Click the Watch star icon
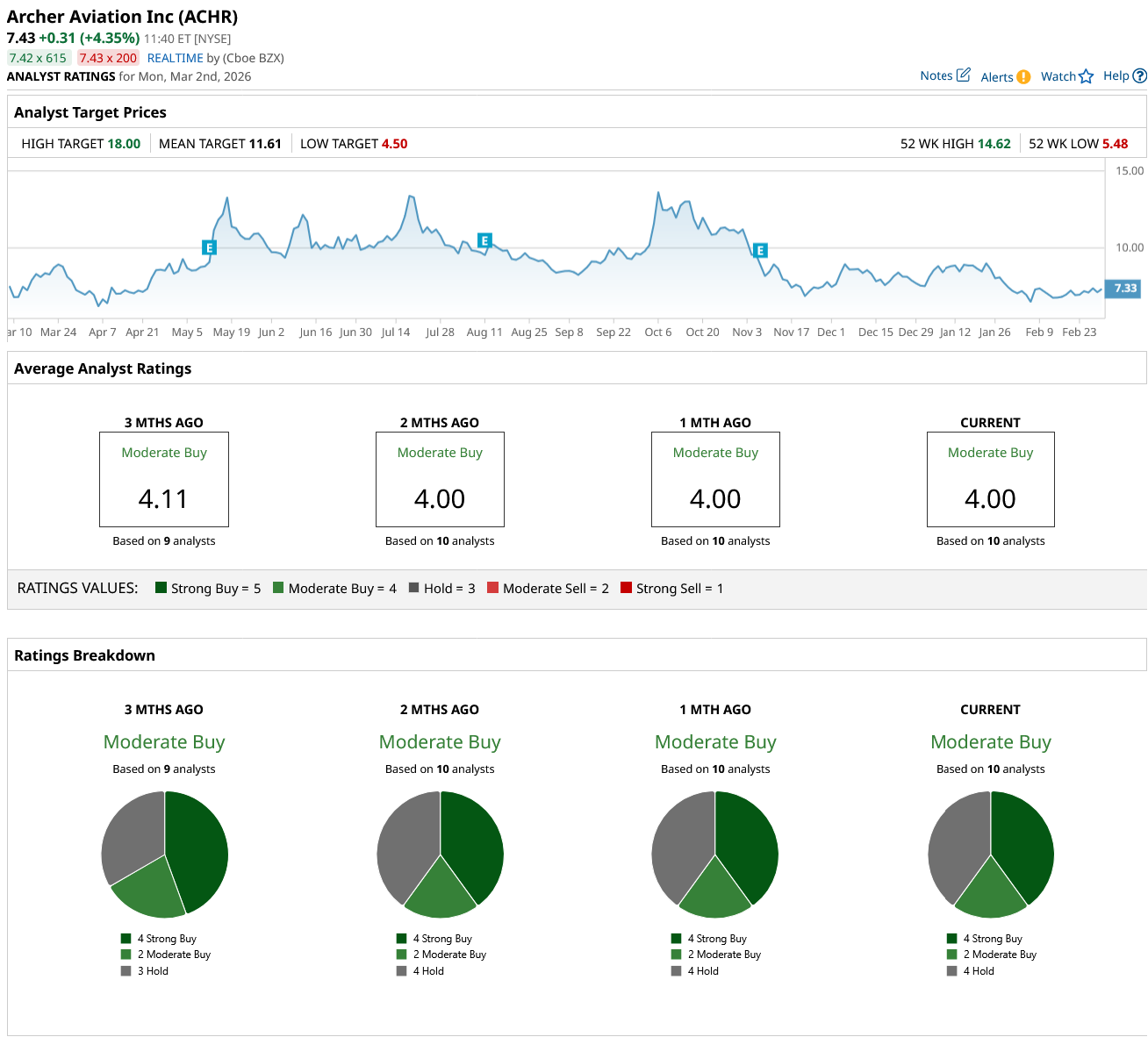 coord(1087,76)
